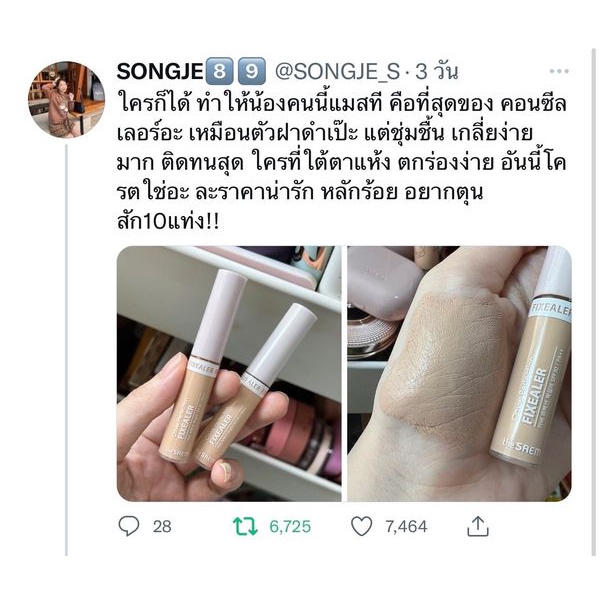Open the @SONGJE_S handle link
Image resolution: width=600 pixels, height=600 pixels.
[338, 71]
